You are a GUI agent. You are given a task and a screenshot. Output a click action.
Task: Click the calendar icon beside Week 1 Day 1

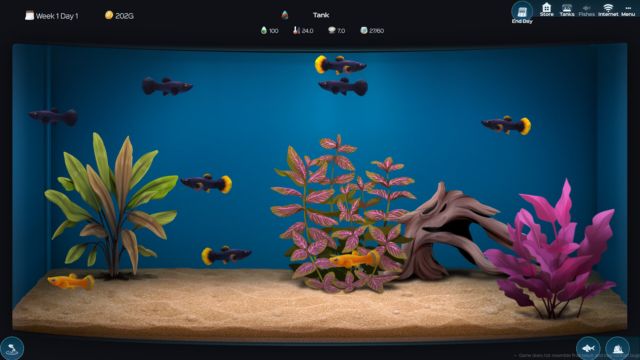(29, 16)
